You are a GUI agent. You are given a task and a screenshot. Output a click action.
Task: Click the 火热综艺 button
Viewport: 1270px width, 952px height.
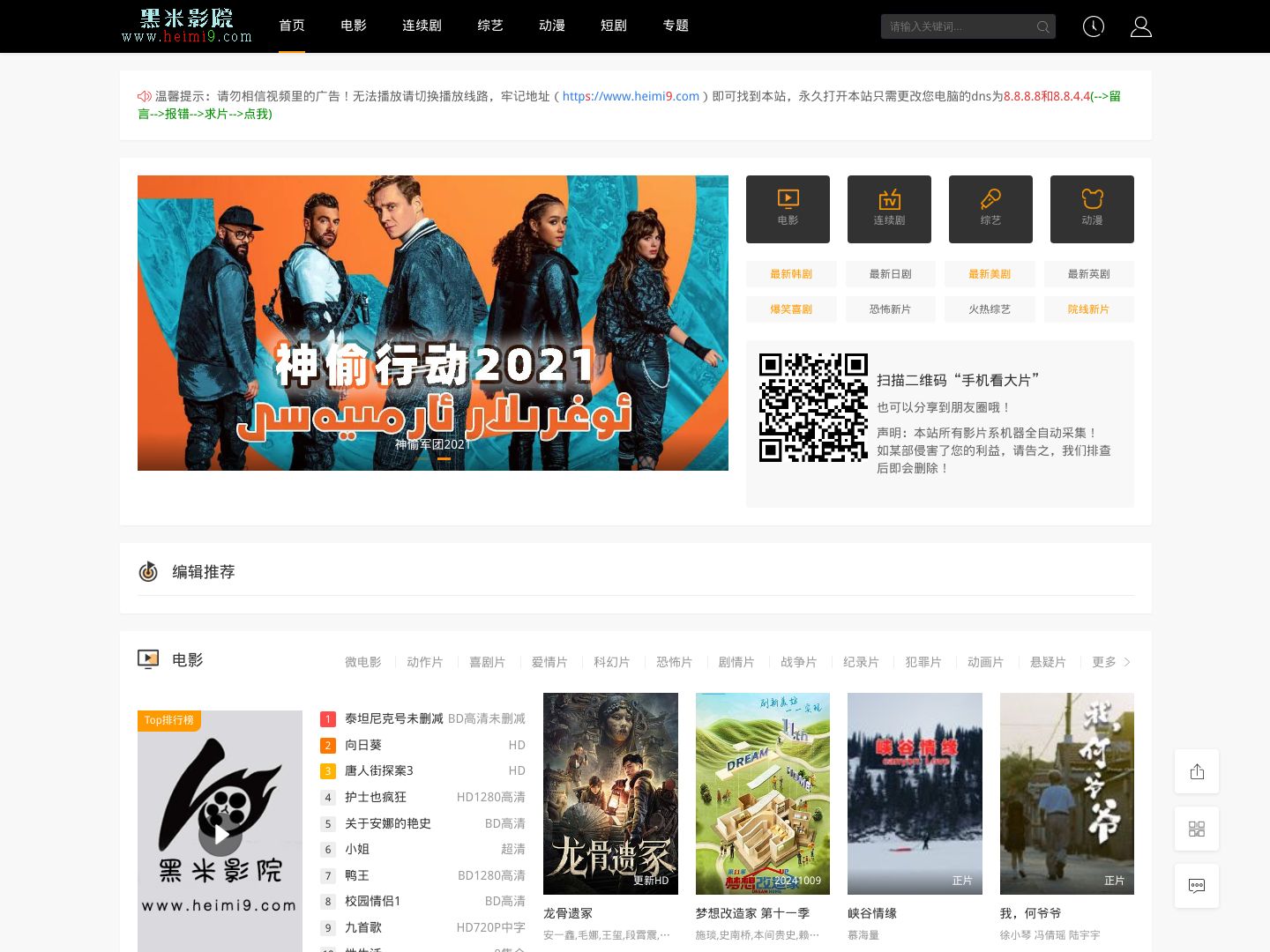990,309
